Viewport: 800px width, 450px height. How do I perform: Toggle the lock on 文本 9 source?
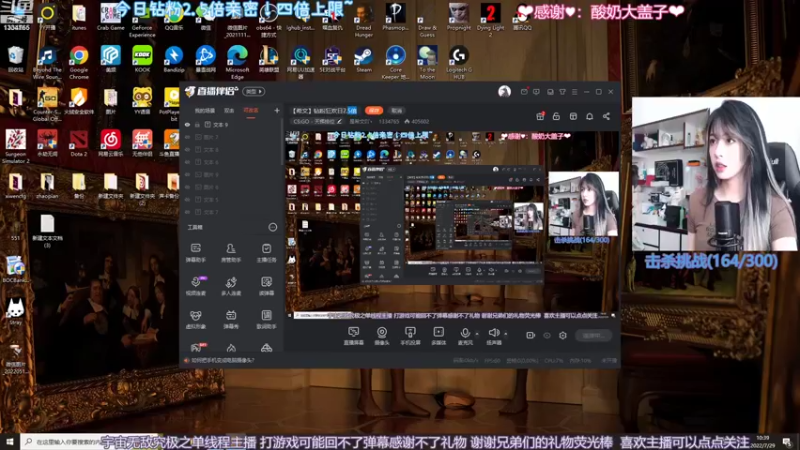[x=197, y=124]
